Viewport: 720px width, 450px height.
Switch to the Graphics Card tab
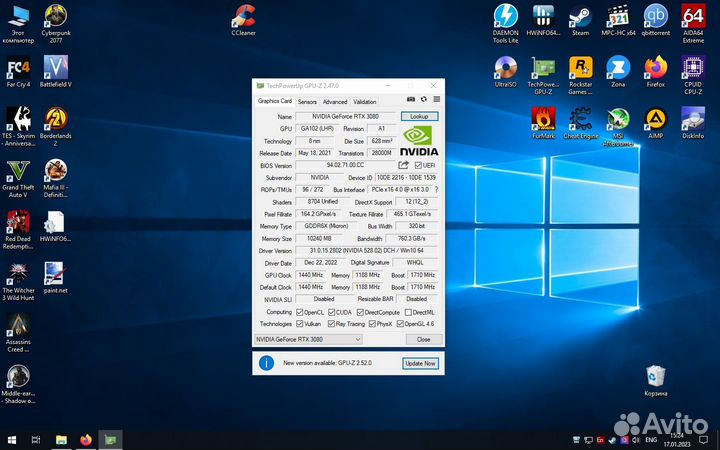point(275,101)
